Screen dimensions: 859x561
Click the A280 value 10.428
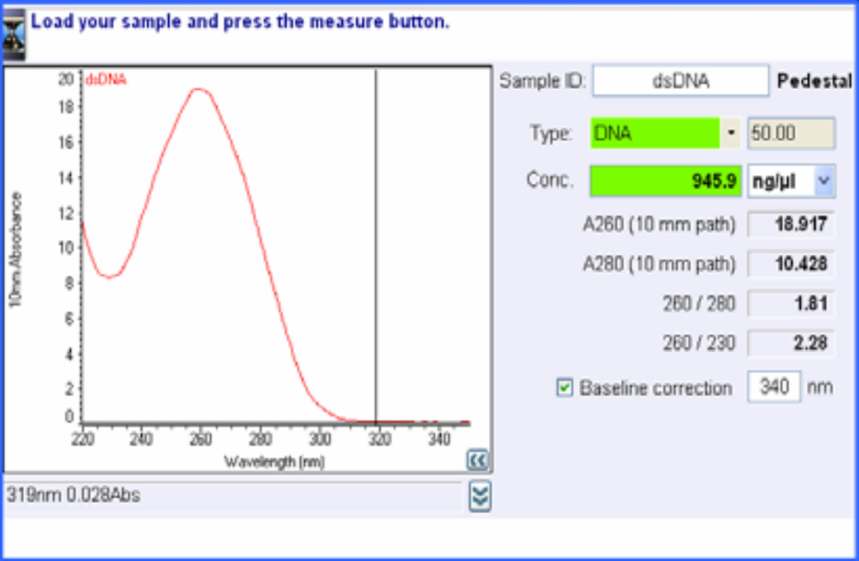coord(790,264)
